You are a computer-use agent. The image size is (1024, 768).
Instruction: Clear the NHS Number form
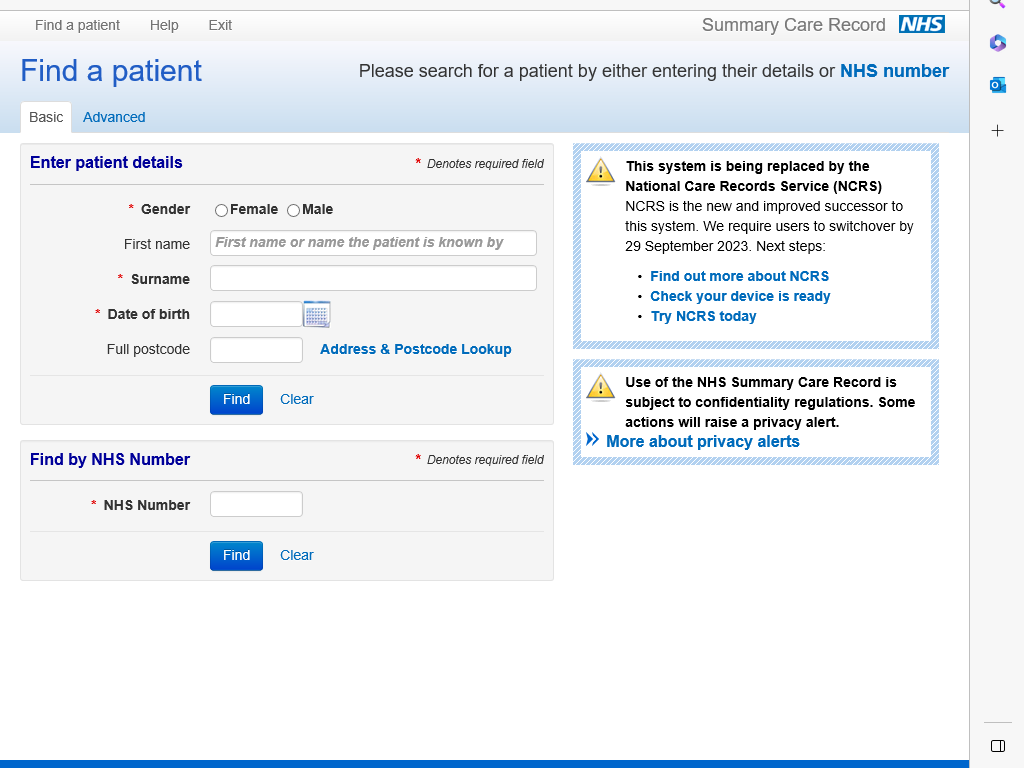296,555
